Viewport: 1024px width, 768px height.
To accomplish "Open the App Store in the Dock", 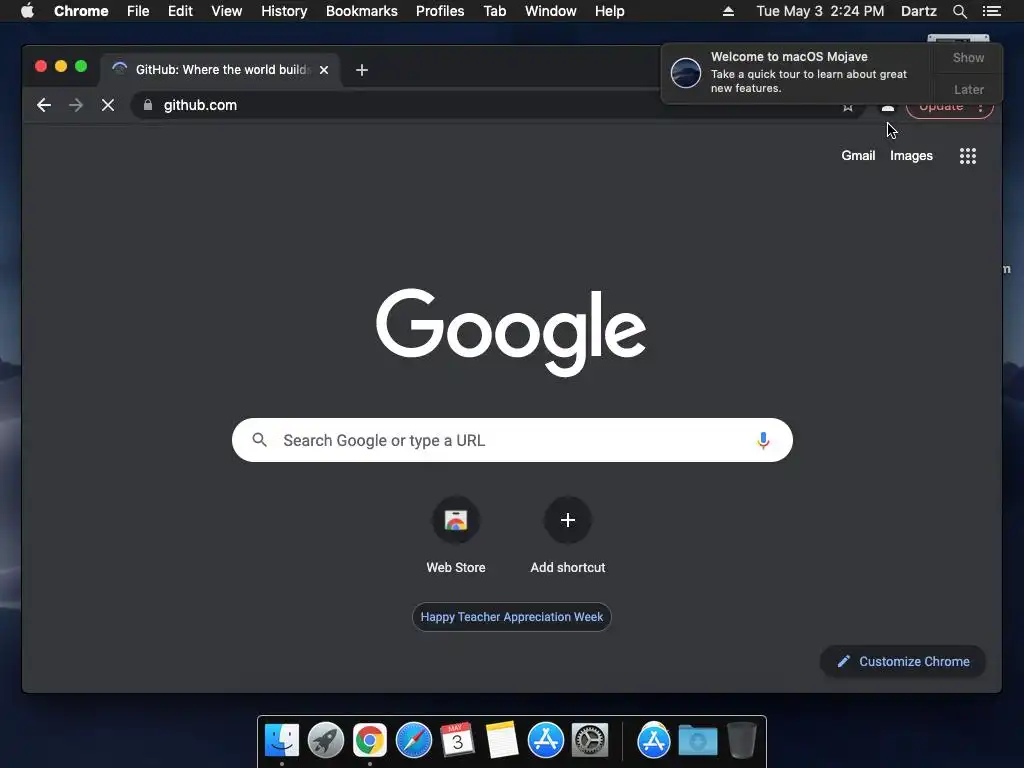I will pyautogui.click(x=545, y=741).
